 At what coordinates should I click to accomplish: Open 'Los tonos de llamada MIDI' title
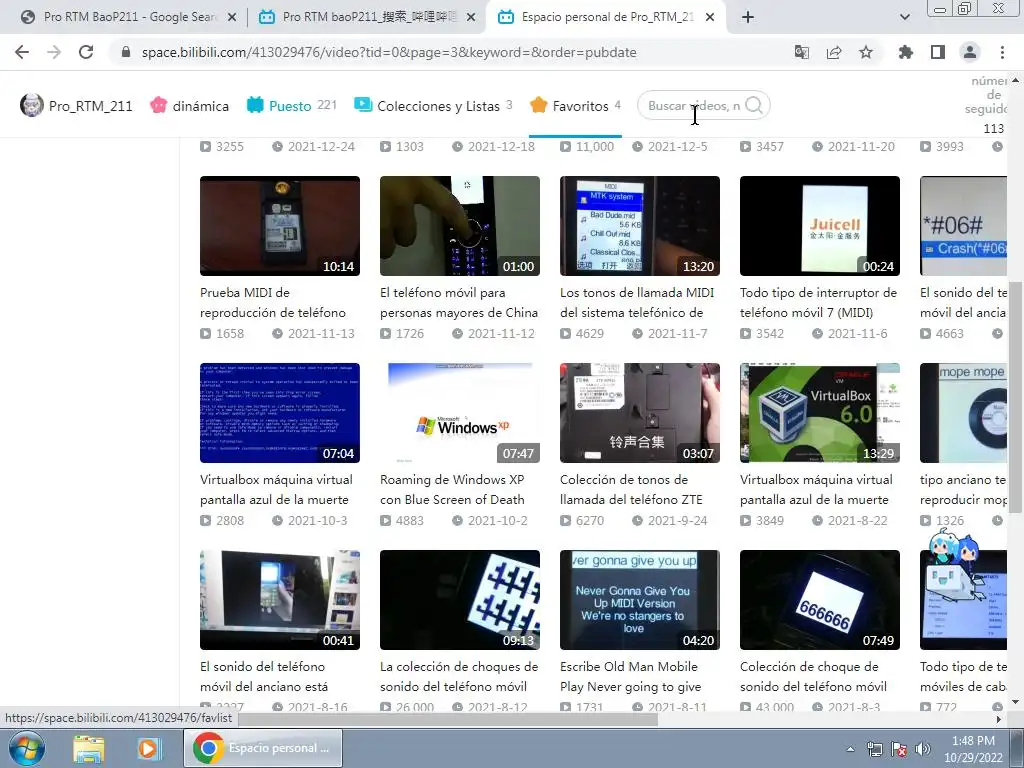coord(637,302)
